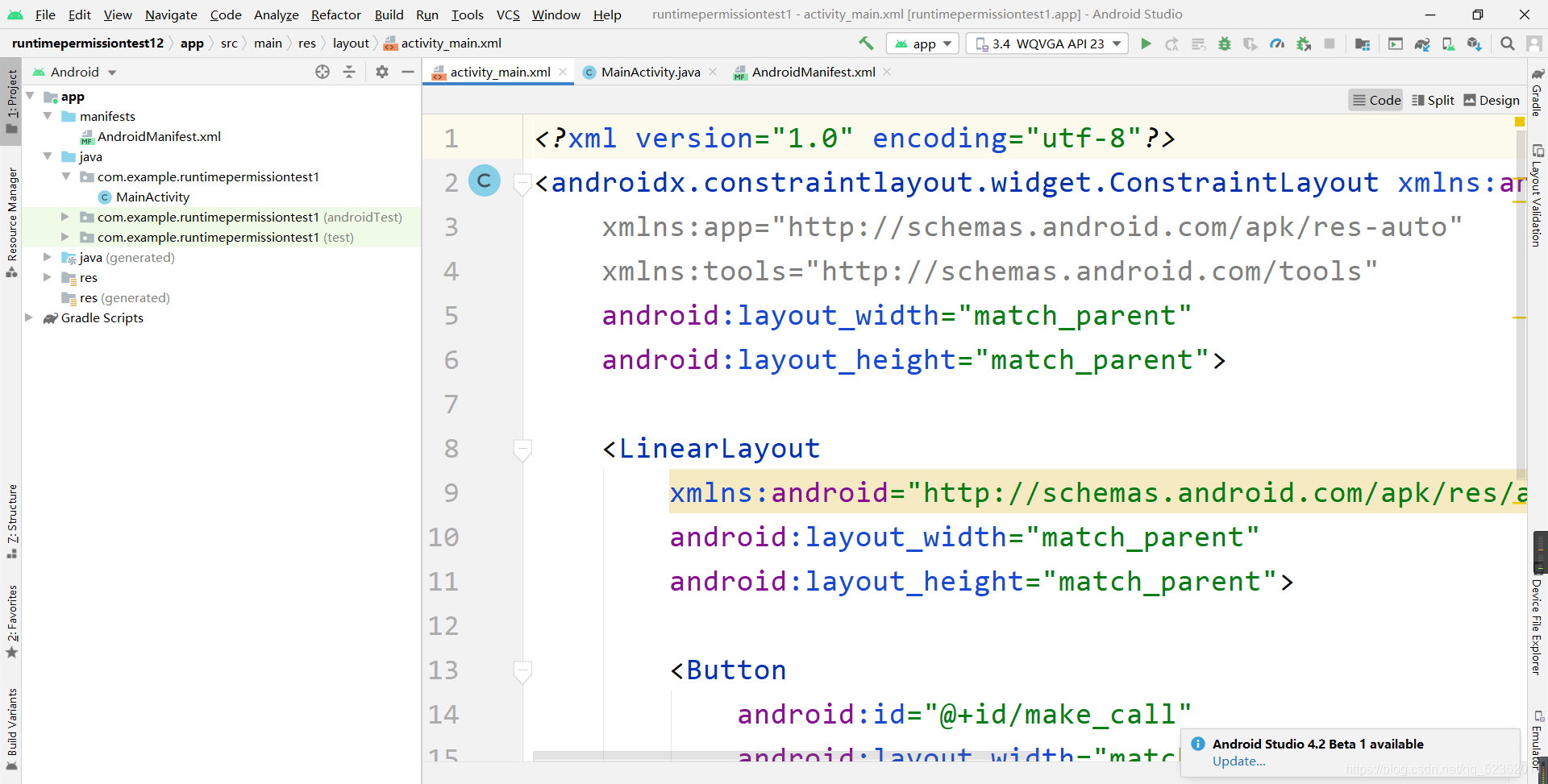Click the Search Everywhere magnifier icon
The image size is (1548, 784).
(x=1508, y=44)
